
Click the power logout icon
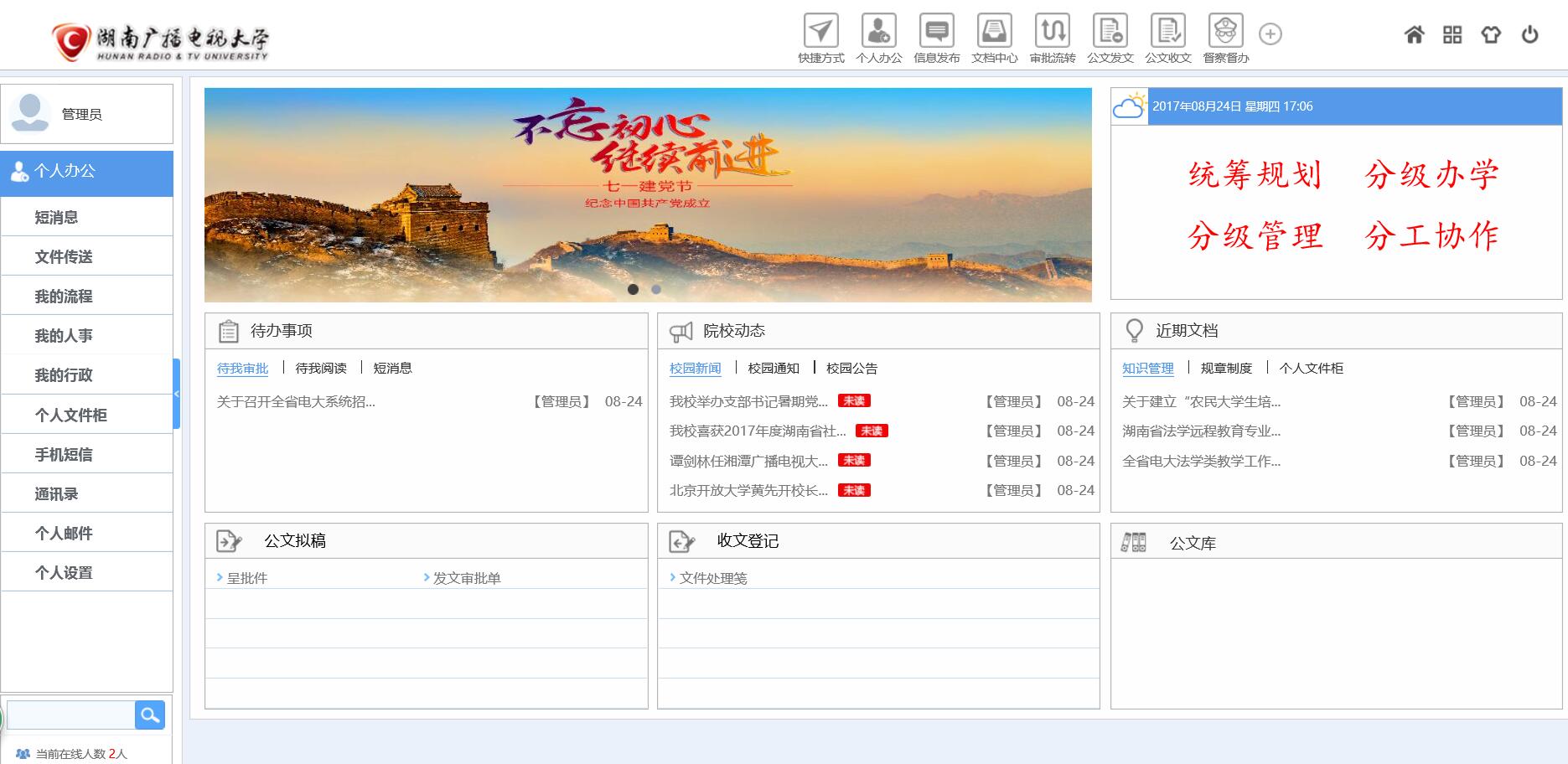(x=1530, y=34)
